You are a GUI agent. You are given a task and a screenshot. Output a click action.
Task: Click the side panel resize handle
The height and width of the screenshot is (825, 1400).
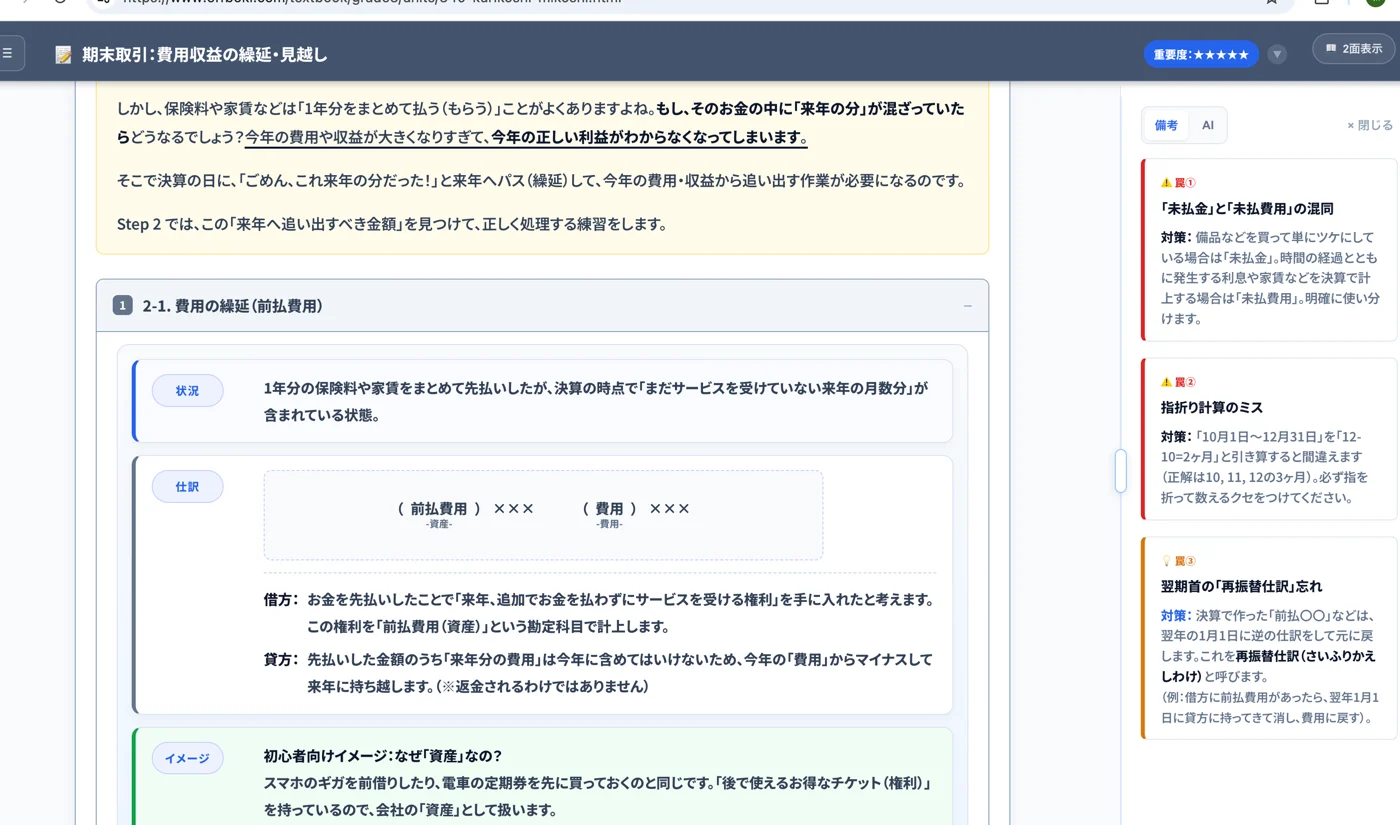(1120, 471)
